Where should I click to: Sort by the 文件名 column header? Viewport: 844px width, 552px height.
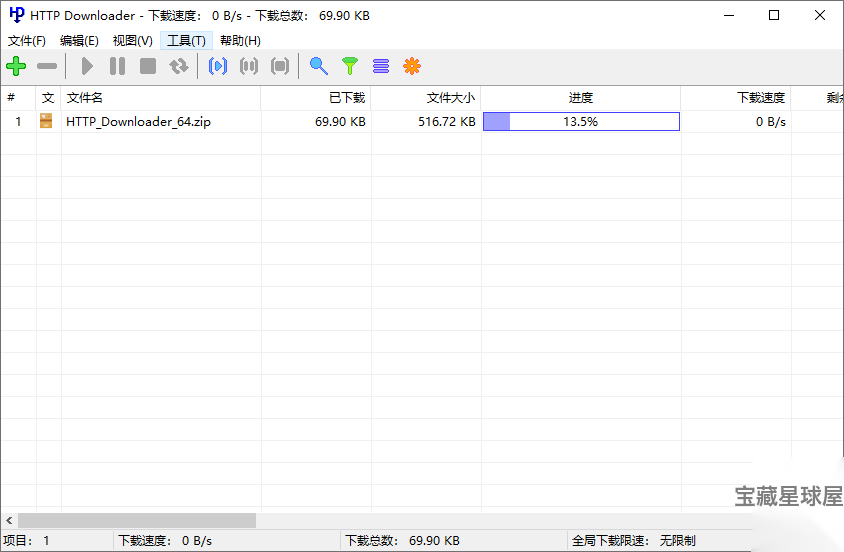coord(160,98)
